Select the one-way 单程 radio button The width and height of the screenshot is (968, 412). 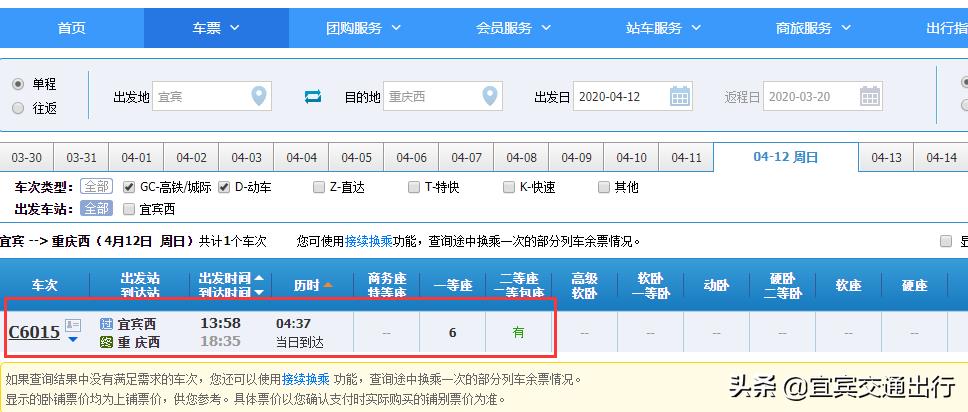18,84
